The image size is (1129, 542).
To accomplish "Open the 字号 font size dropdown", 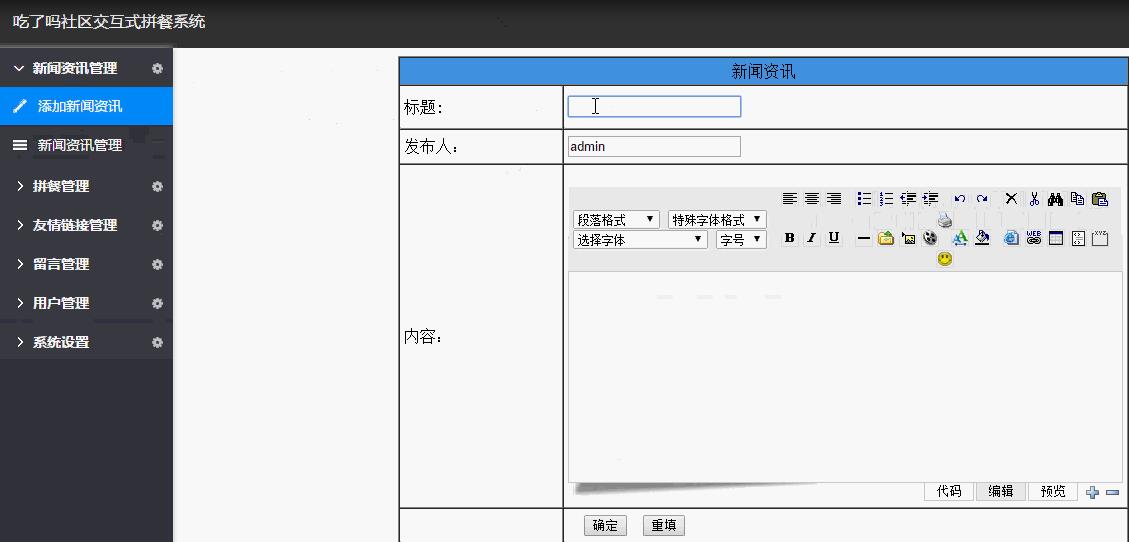I will [x=741, y=239].
